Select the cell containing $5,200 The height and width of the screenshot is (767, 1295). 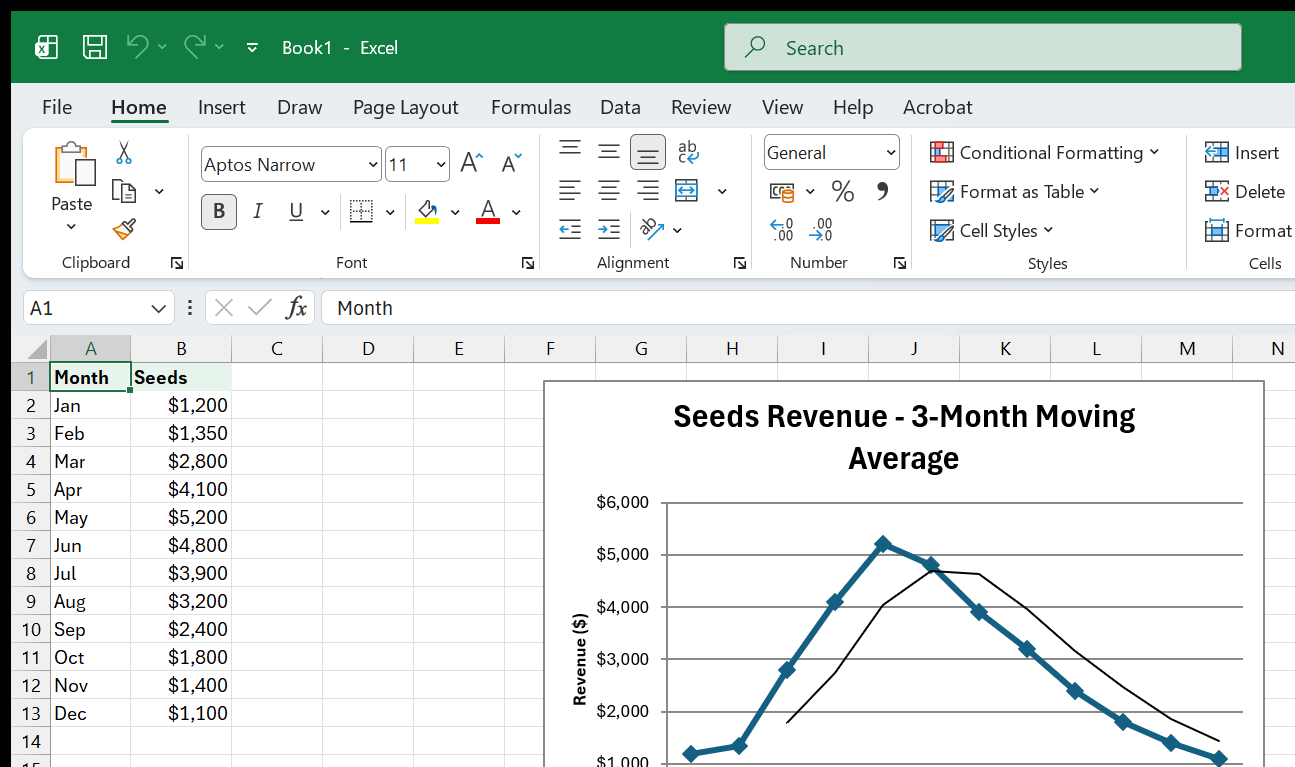click(x=181, y=517)
